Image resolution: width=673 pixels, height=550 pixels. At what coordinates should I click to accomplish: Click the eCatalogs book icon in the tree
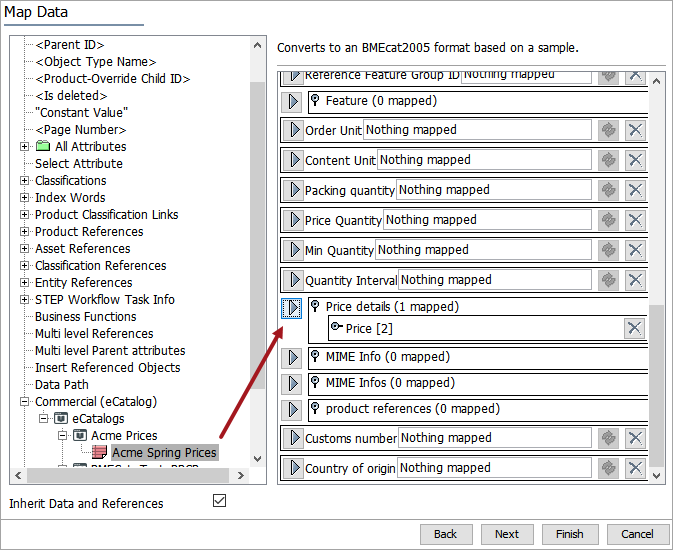coord(61,418)
